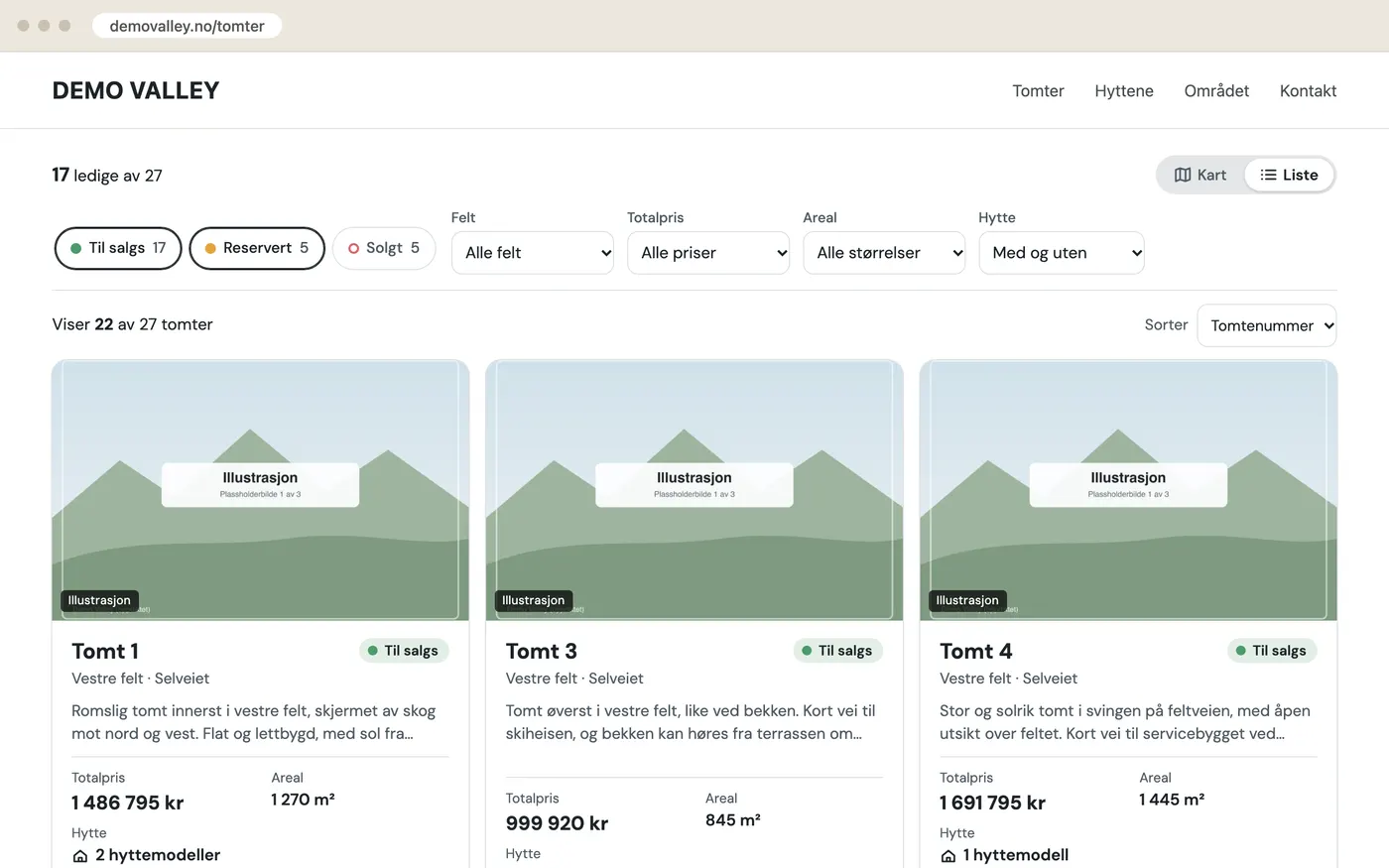Open Området navigation link

point(1216,90)
